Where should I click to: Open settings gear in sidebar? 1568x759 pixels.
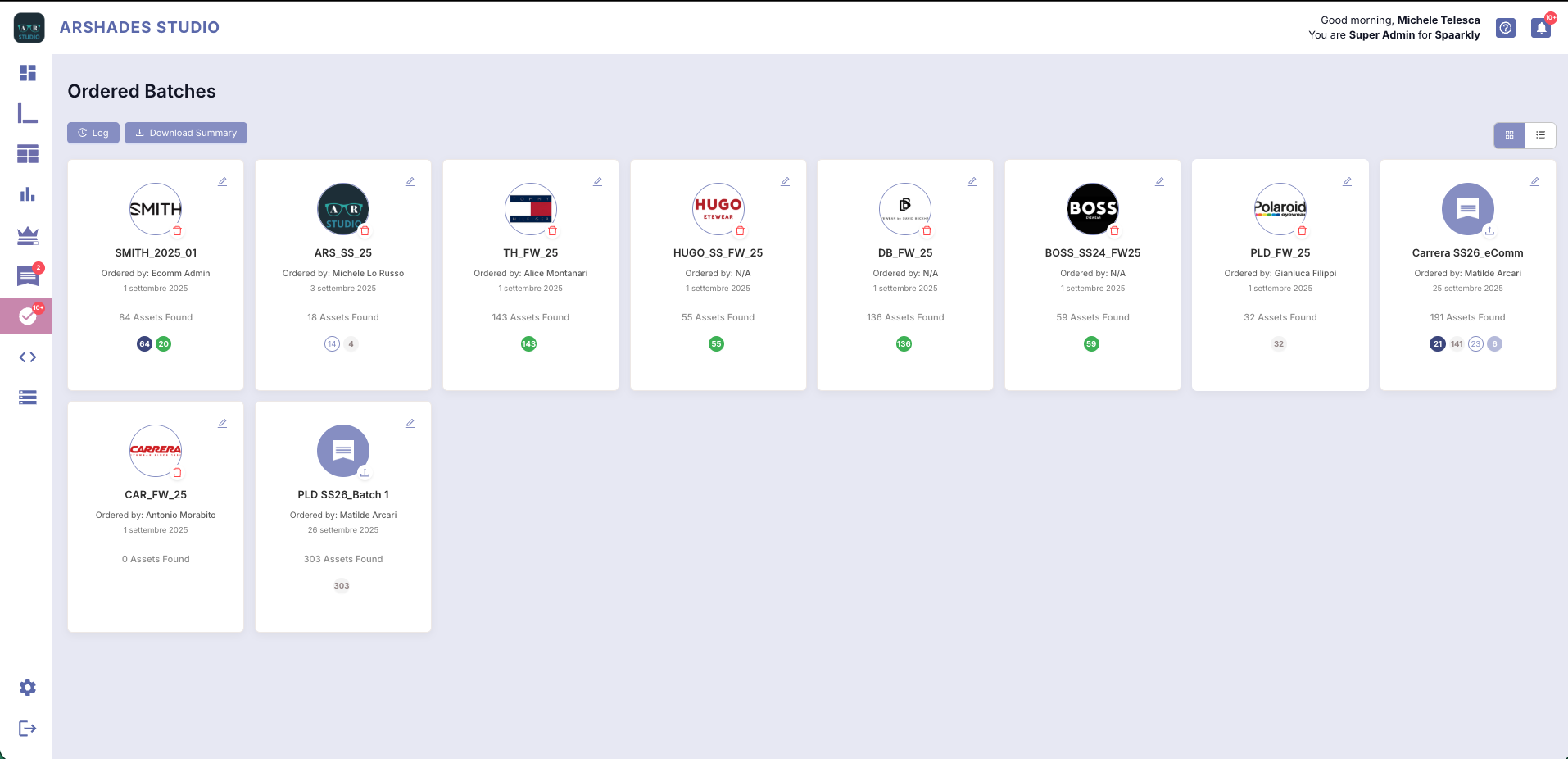pos(28,688)
